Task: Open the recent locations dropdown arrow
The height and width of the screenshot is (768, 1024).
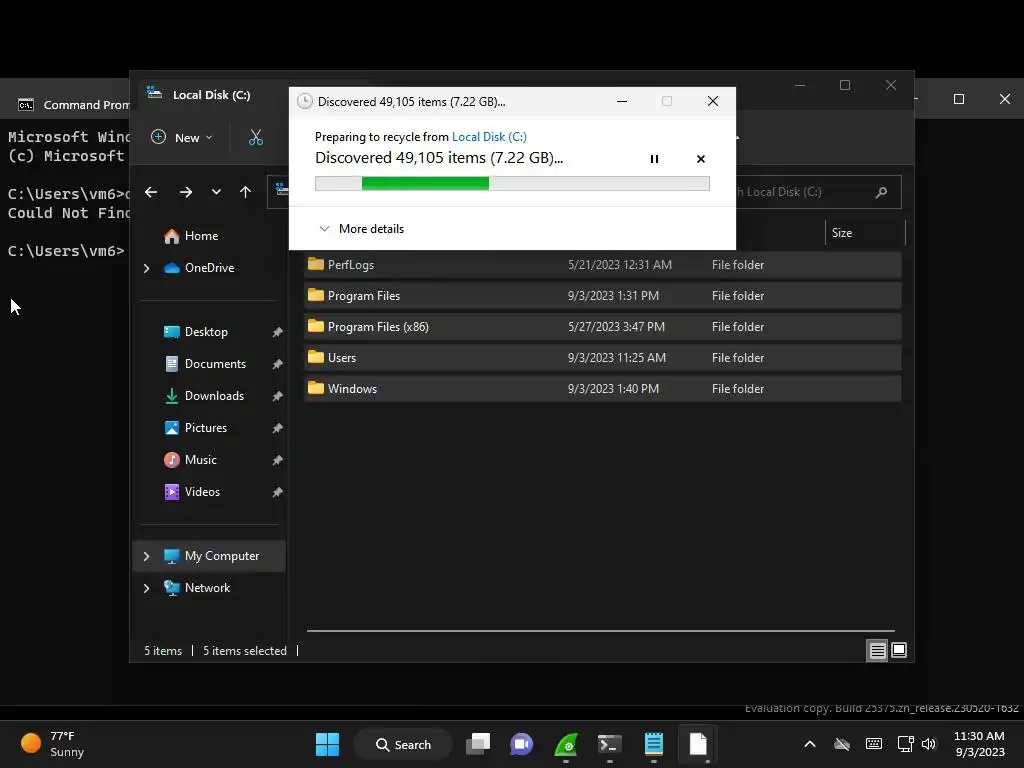Action: click(216, 192)
